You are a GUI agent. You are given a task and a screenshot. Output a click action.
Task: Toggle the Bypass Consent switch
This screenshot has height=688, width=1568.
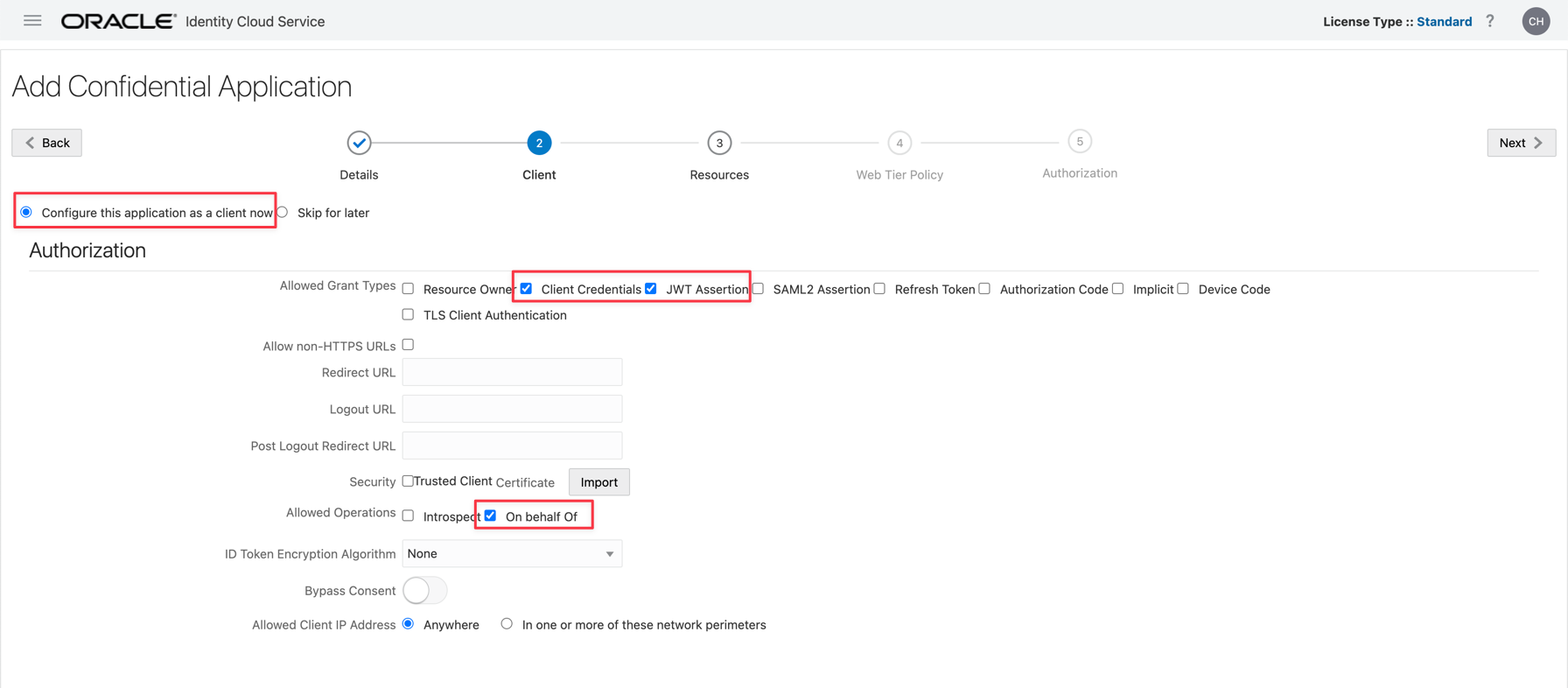(x=424, y=591)
